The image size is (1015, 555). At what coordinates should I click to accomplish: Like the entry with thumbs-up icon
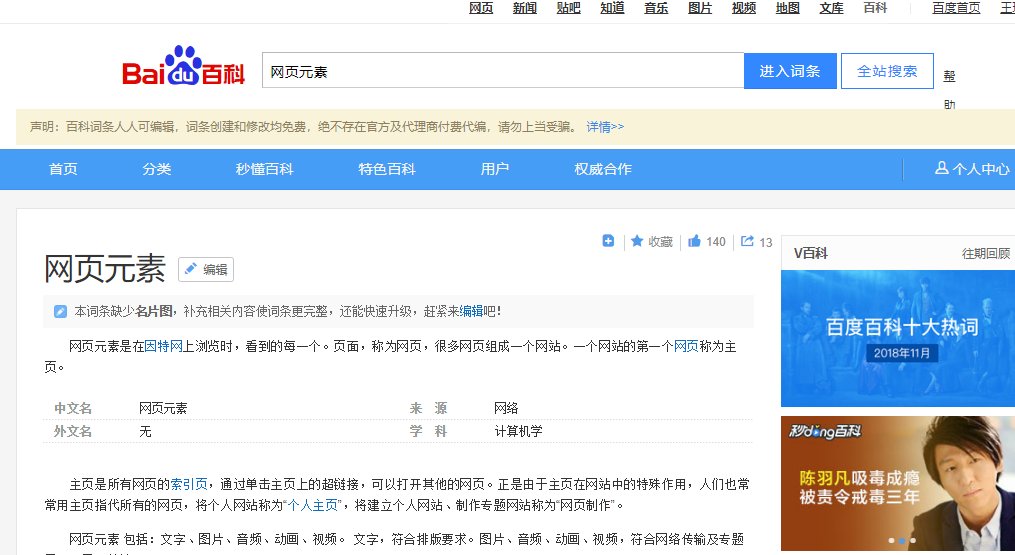694,241
